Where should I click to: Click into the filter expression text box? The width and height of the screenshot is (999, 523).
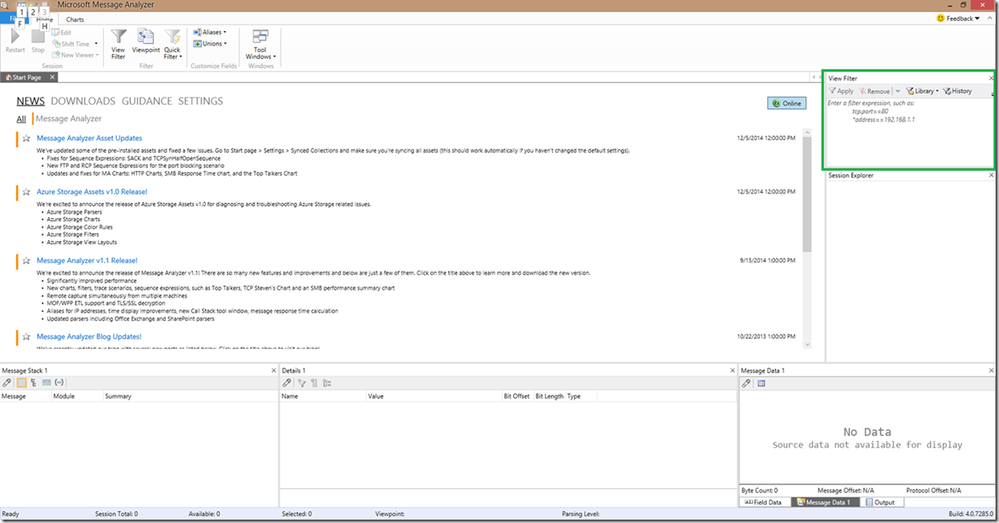point(909,133)
